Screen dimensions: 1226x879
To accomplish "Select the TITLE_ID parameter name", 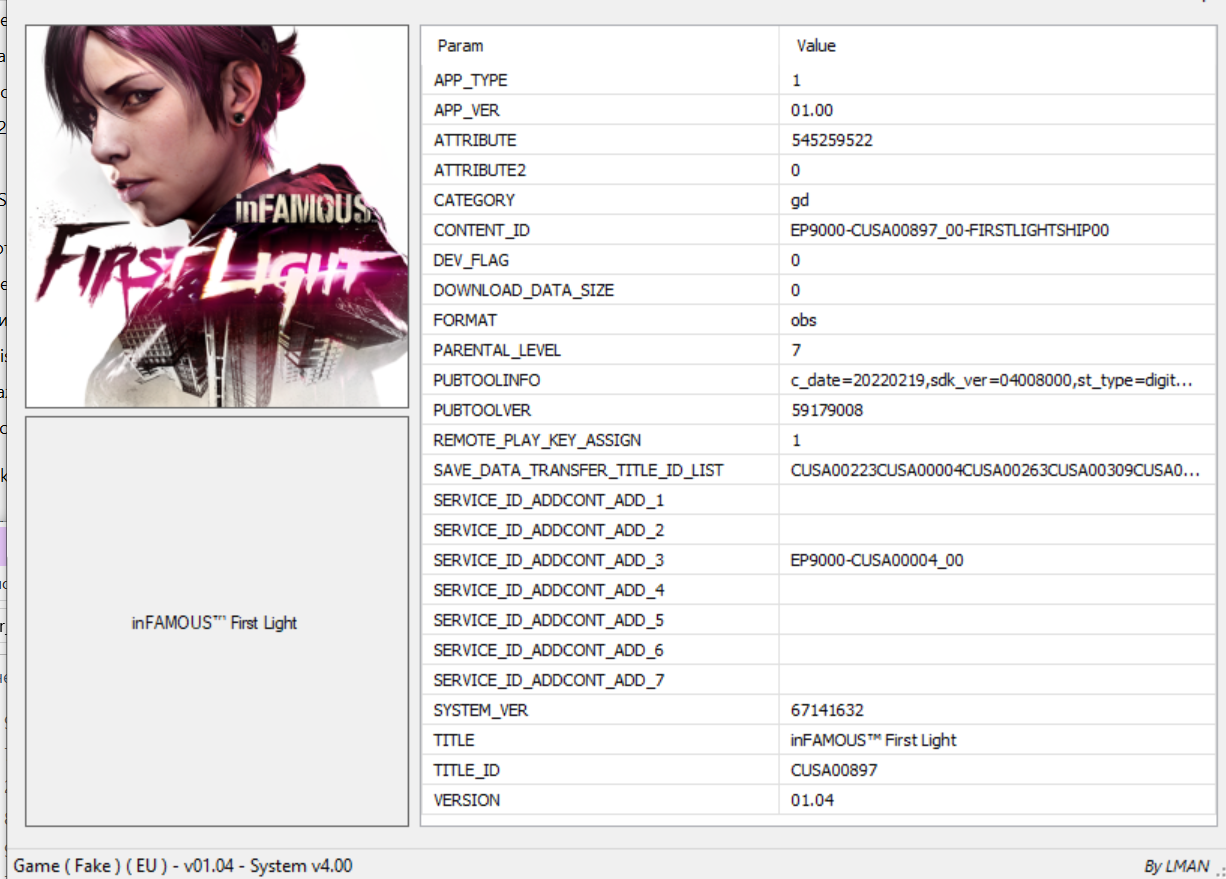I will pos(467,770).
